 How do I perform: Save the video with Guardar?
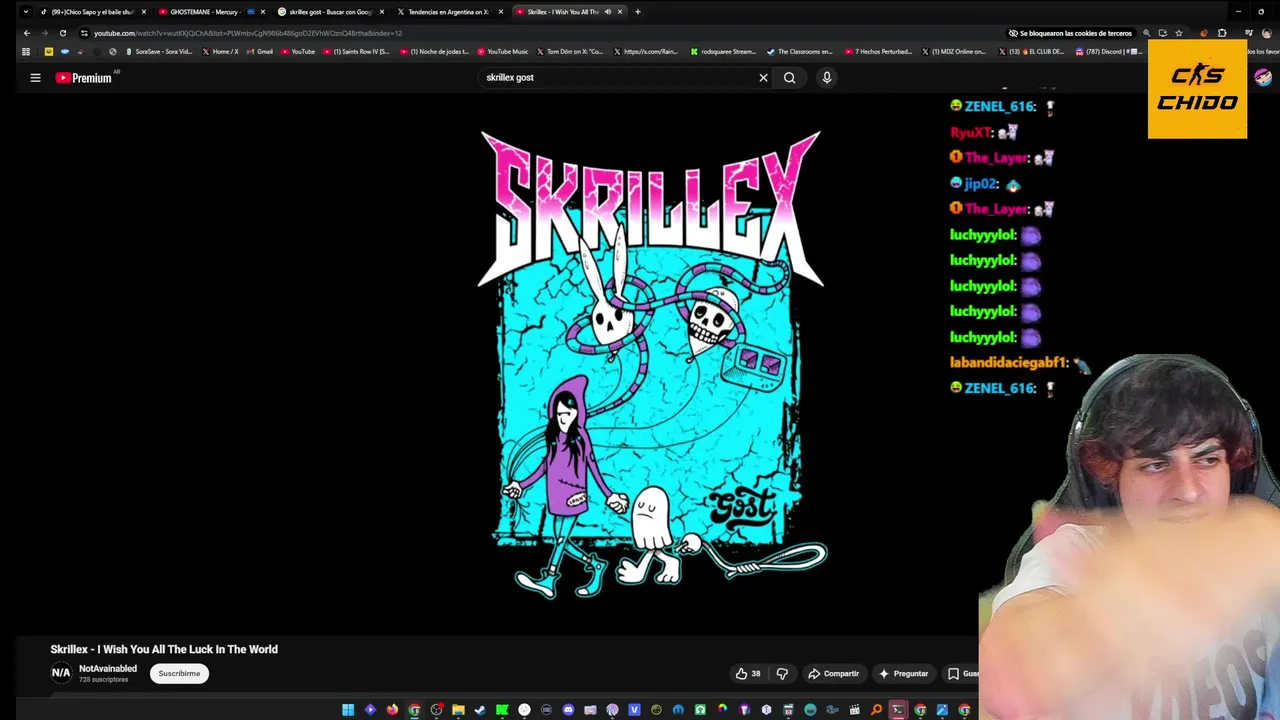[963, 673]
